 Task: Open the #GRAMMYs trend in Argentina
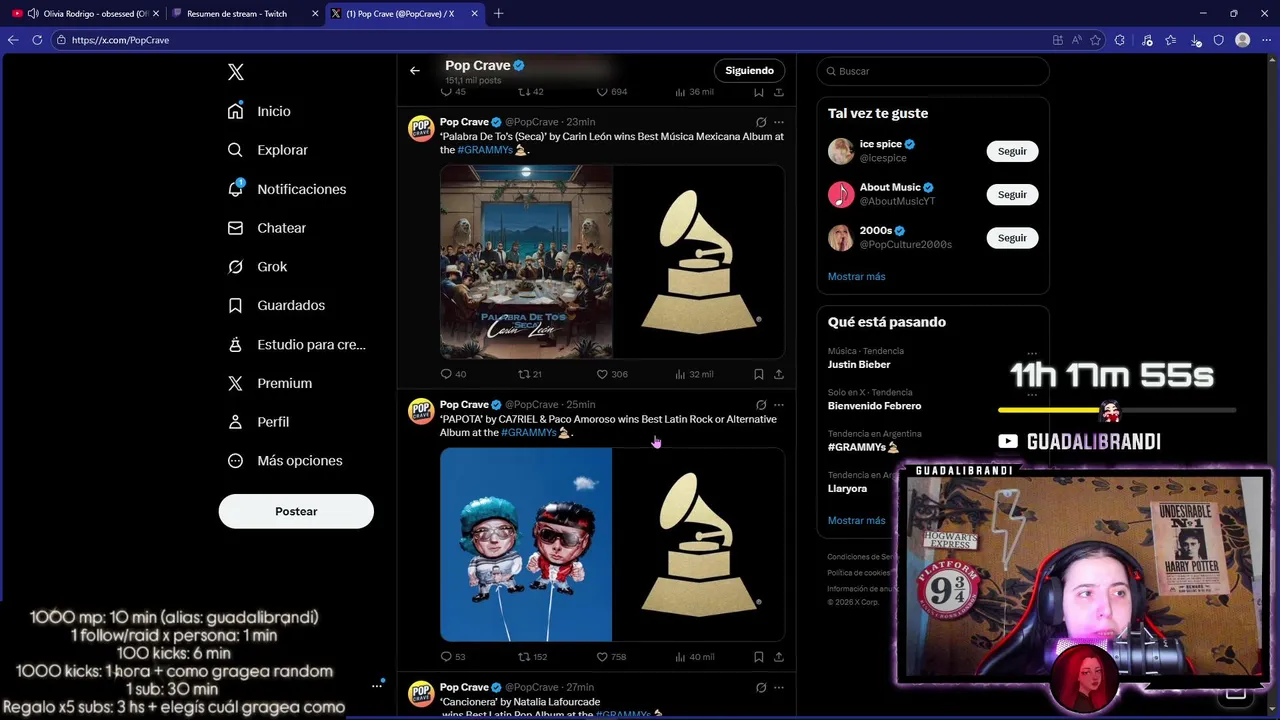coord(863,447)
